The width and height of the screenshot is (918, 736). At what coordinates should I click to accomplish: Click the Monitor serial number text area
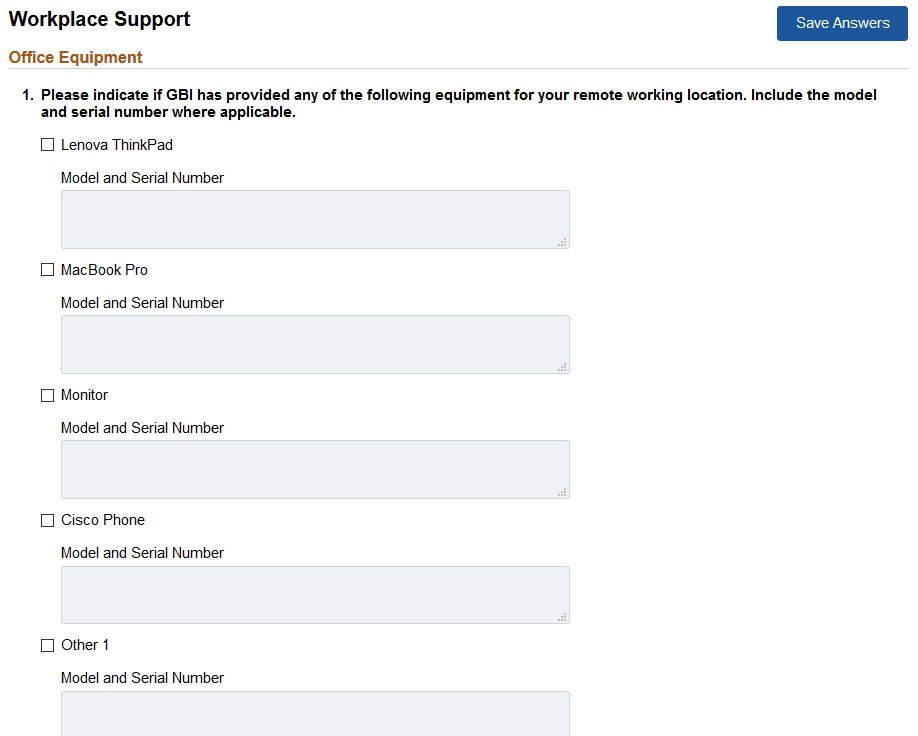point(315,468)
